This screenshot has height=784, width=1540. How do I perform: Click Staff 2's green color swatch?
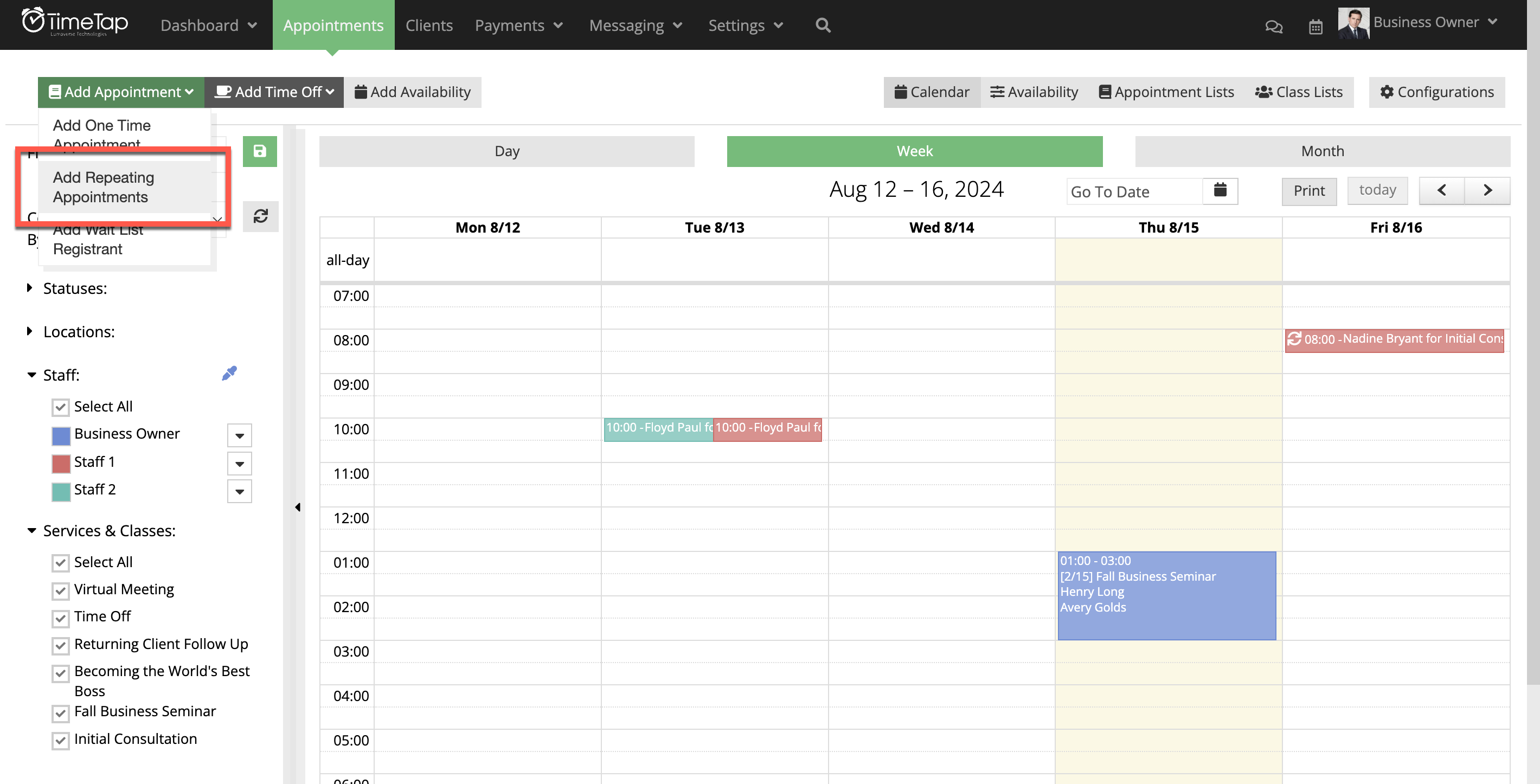(60, 491)
